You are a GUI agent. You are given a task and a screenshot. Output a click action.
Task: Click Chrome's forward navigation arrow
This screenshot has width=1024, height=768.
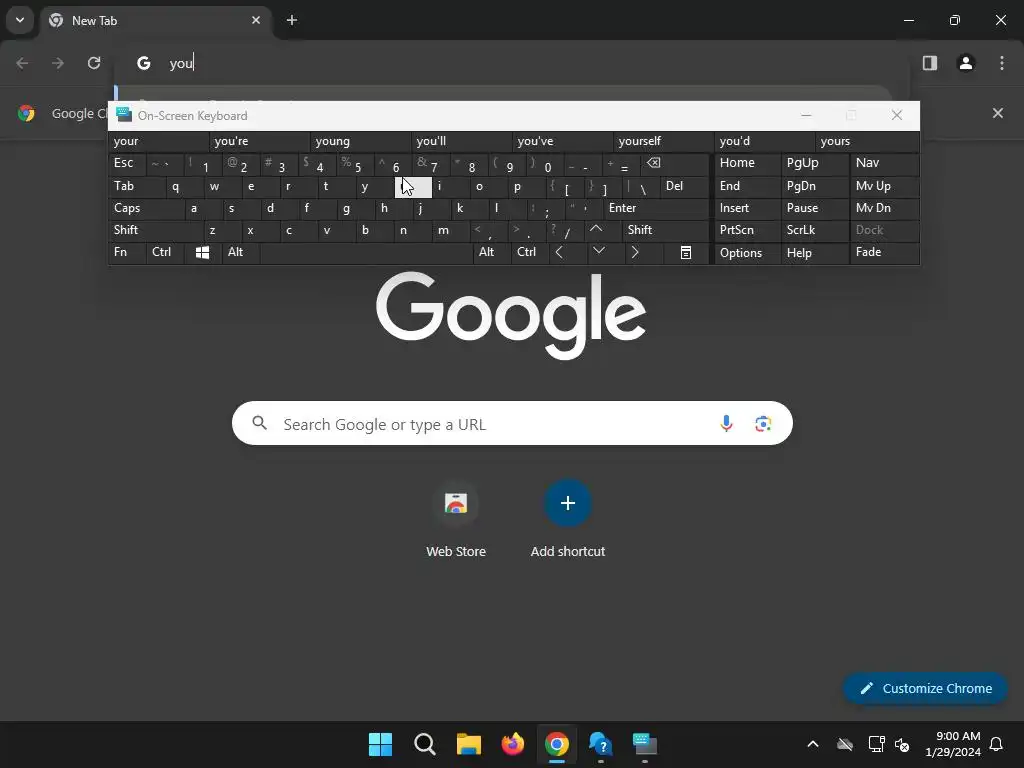click(x=58, y=63)
